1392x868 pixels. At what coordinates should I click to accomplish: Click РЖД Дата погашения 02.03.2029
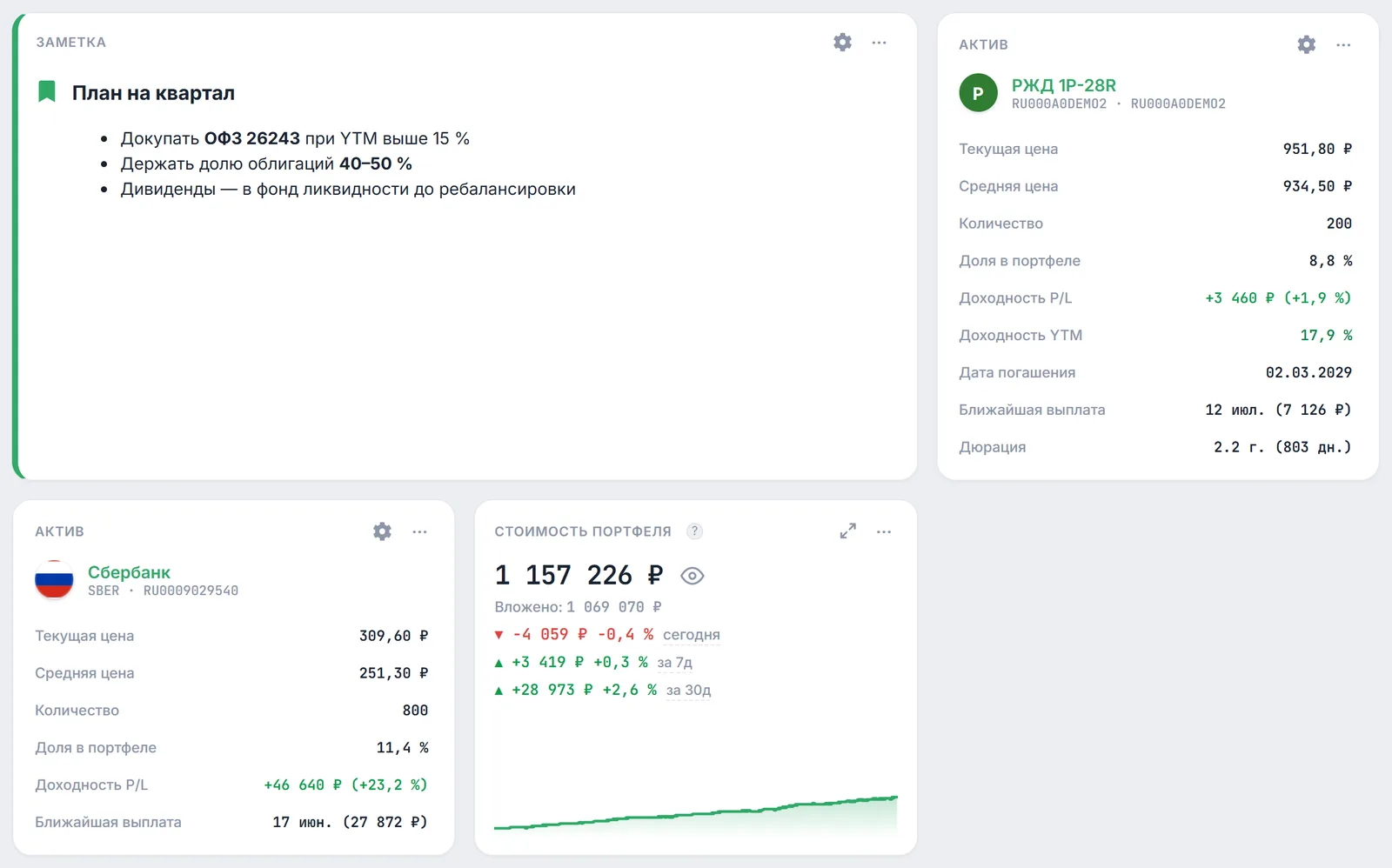(x=1308, y=372)
